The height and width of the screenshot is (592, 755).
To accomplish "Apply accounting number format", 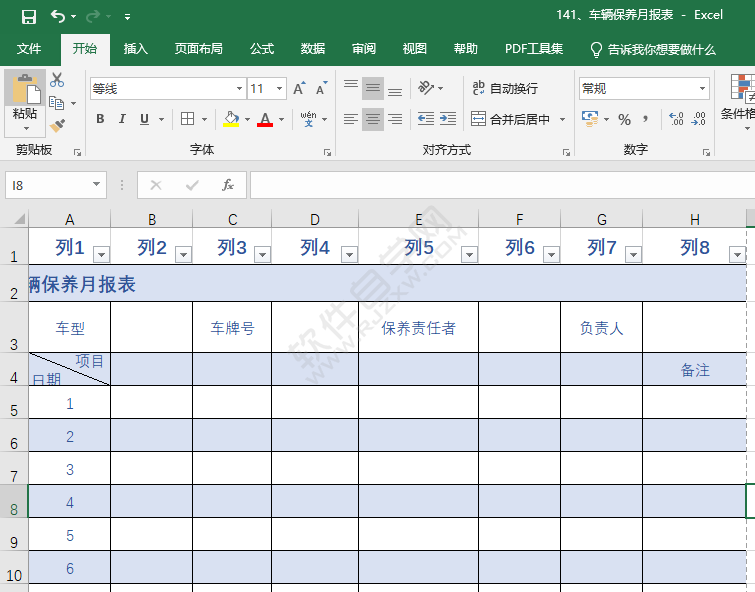I will click(x=590, y=119).
